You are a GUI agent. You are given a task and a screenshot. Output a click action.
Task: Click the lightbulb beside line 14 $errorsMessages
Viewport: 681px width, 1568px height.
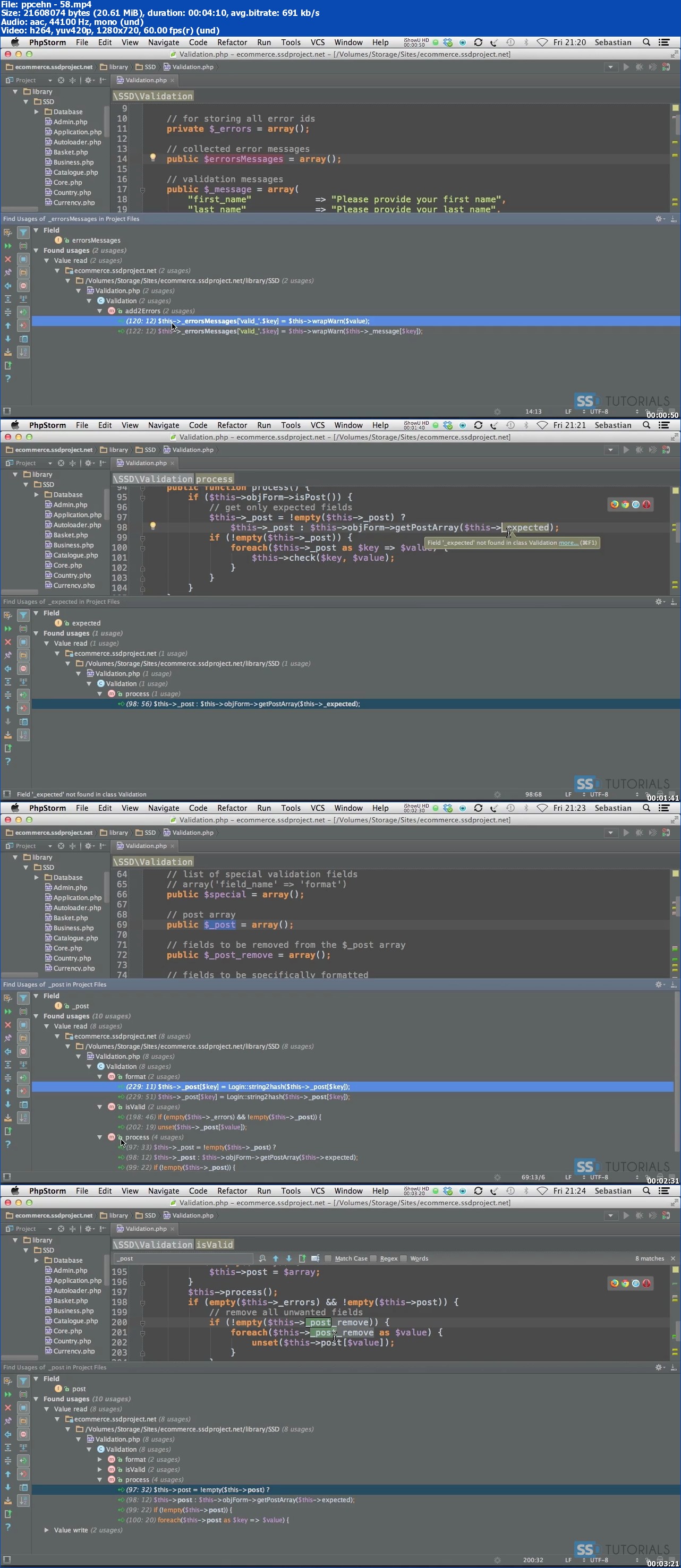tap(153, 158)
